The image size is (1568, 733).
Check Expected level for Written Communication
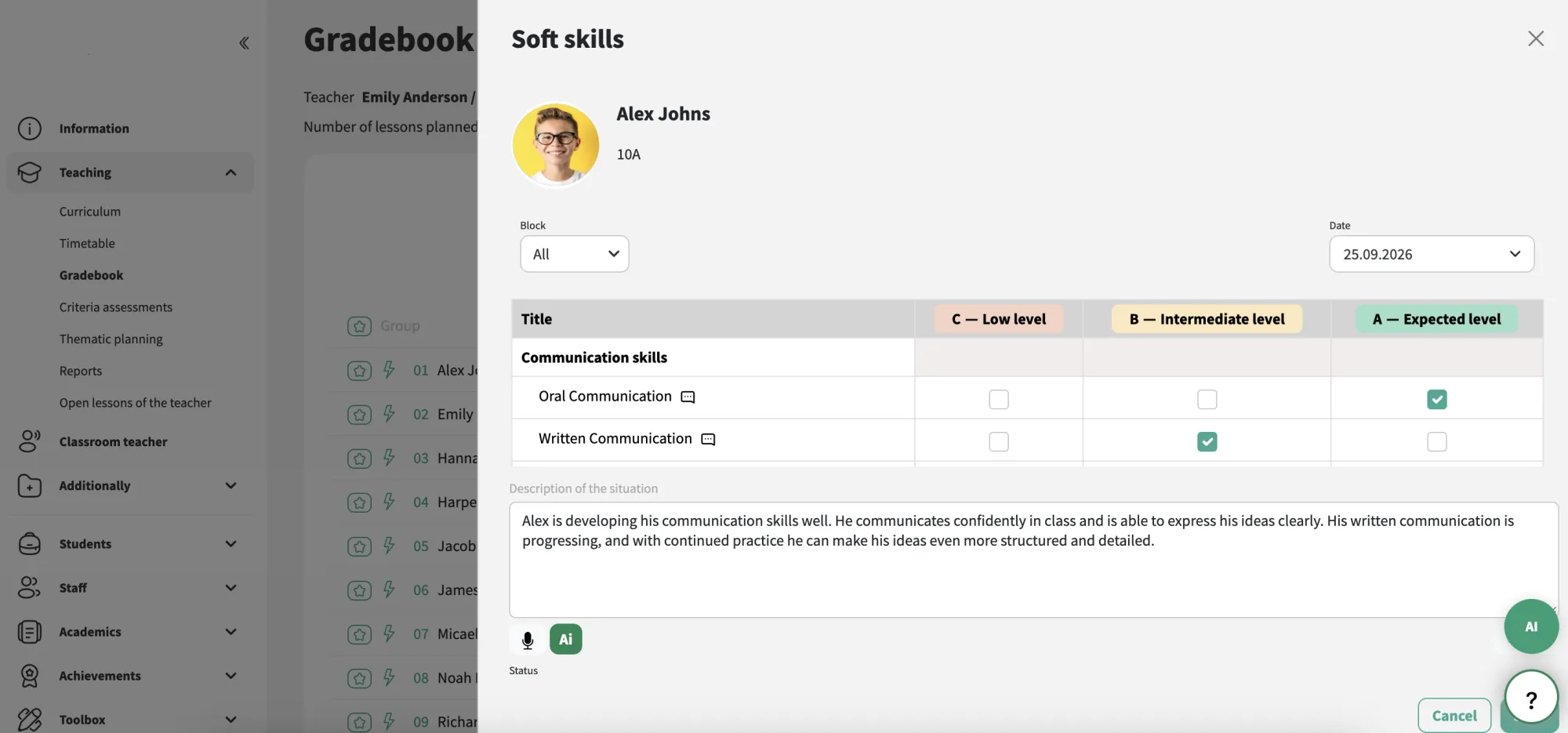point(1437,441)
